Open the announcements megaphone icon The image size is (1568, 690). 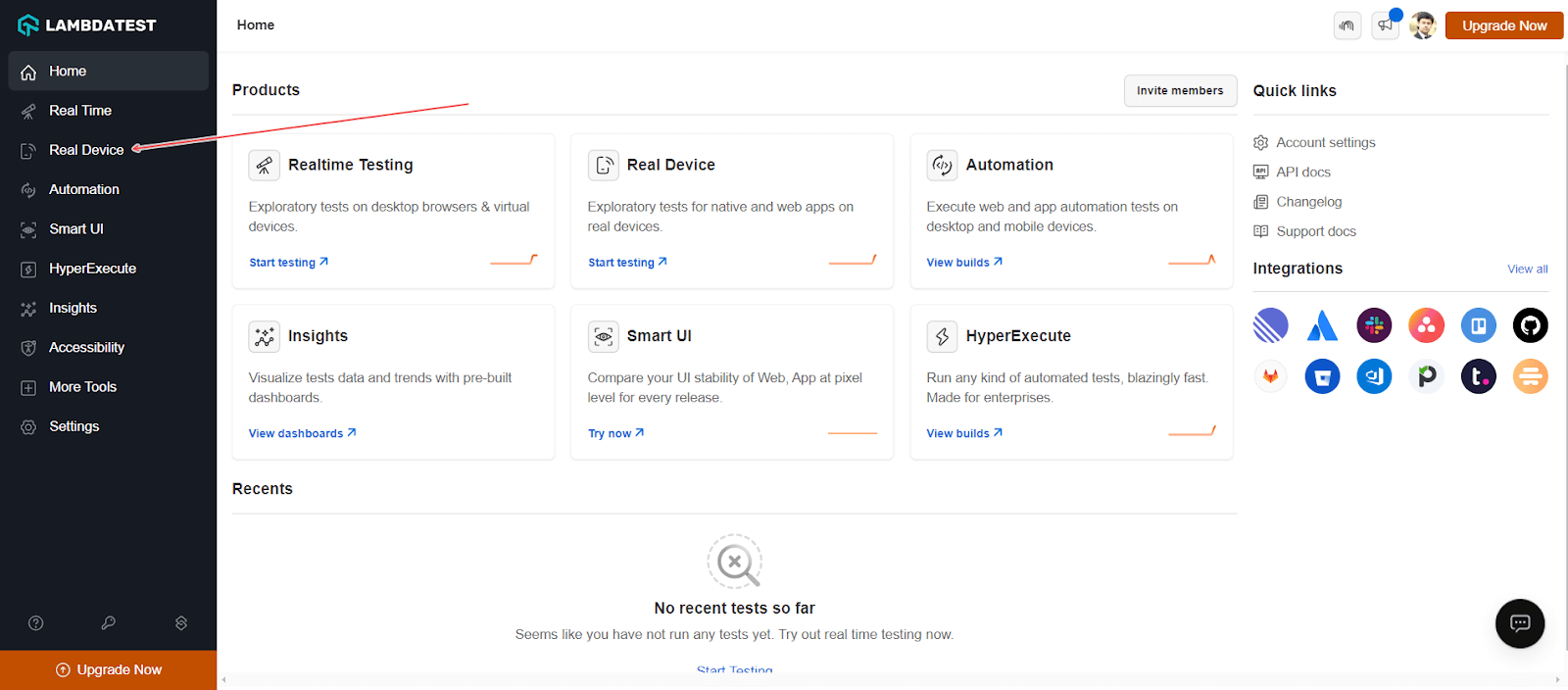(x=1386, y=25)
